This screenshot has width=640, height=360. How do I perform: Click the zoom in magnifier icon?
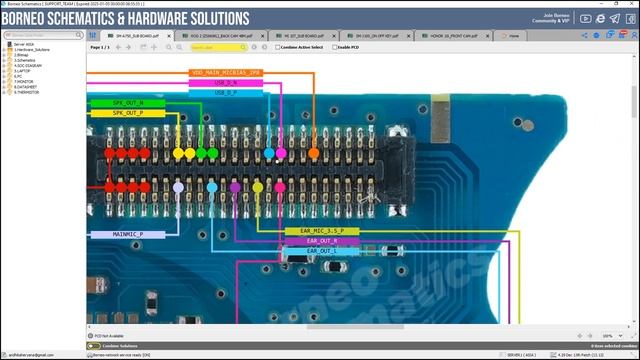pyautogui.click(x=169, y=47)
